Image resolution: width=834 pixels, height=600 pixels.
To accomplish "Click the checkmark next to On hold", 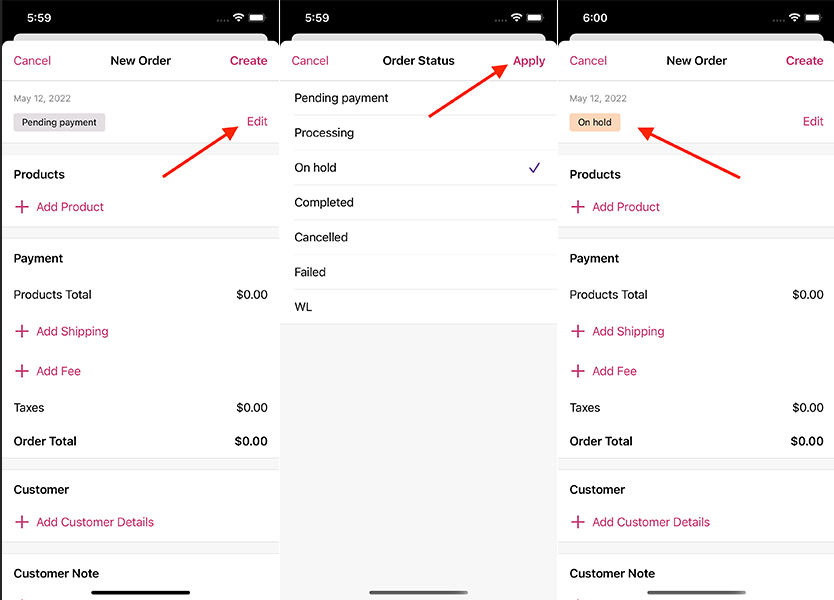I will [x=535, y=168].
